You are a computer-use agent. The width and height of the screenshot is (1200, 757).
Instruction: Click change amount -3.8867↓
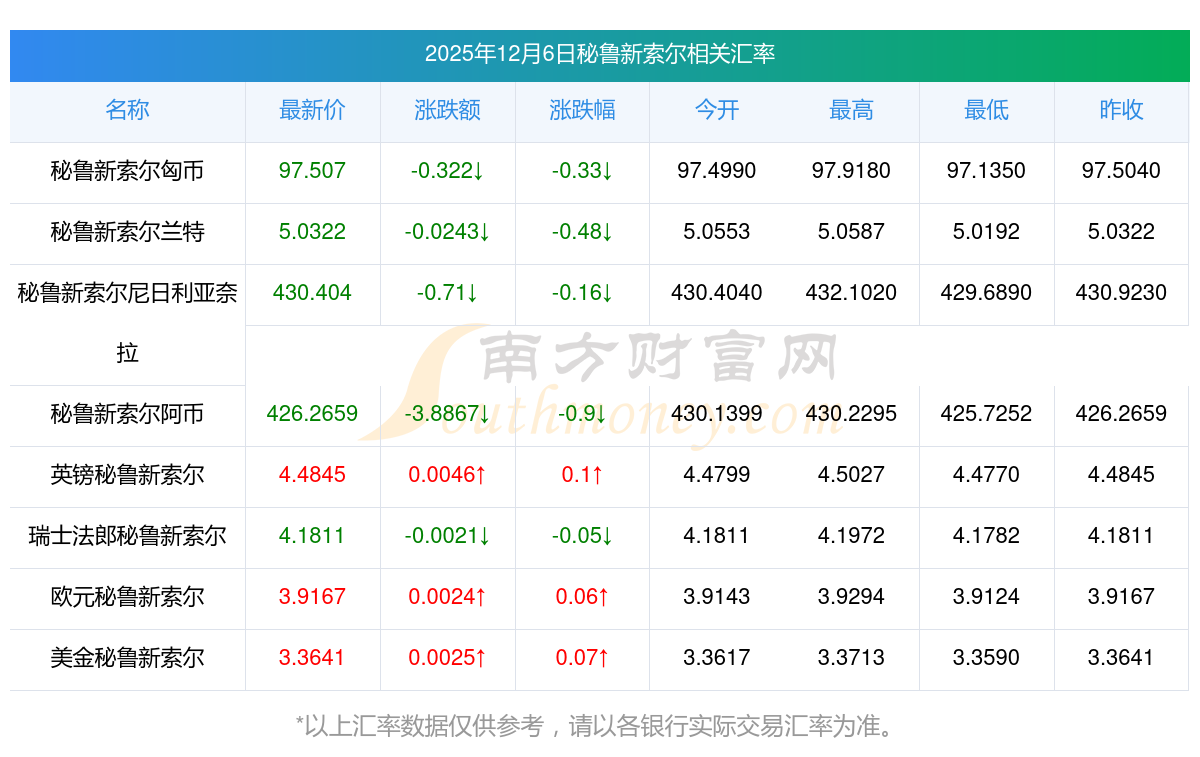[x=448, y=414]
